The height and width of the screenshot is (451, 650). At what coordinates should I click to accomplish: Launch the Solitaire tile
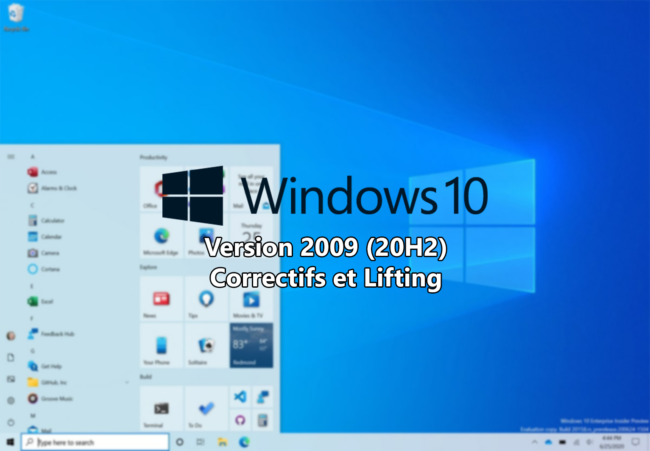point(206,345)
